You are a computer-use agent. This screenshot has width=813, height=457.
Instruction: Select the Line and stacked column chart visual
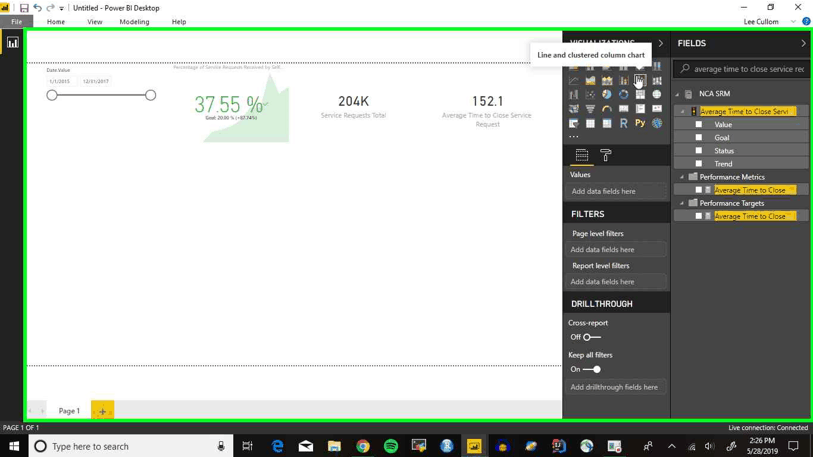tap(623, 80)
